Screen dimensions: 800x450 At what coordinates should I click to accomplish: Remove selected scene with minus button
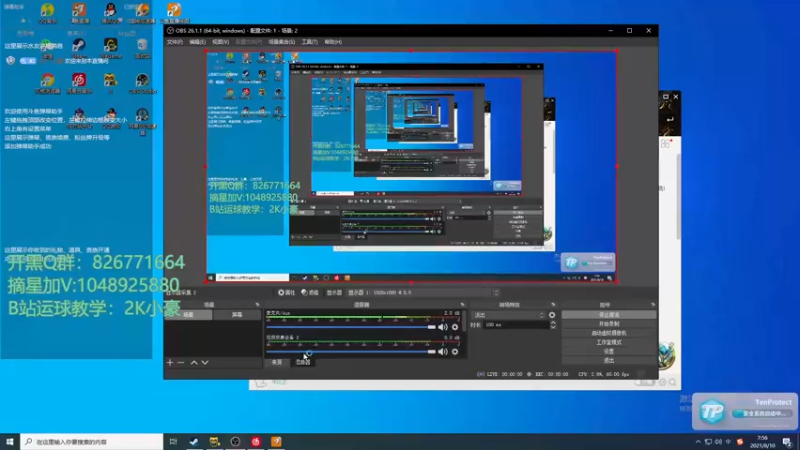pos(181,362)
